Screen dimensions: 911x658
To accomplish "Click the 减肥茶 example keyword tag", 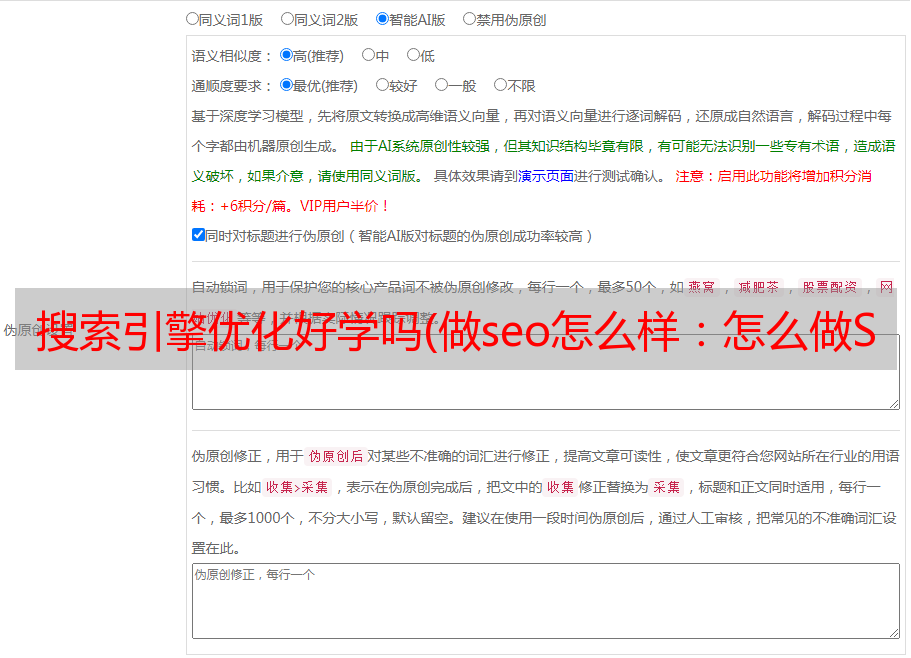I will pos(759,287).
